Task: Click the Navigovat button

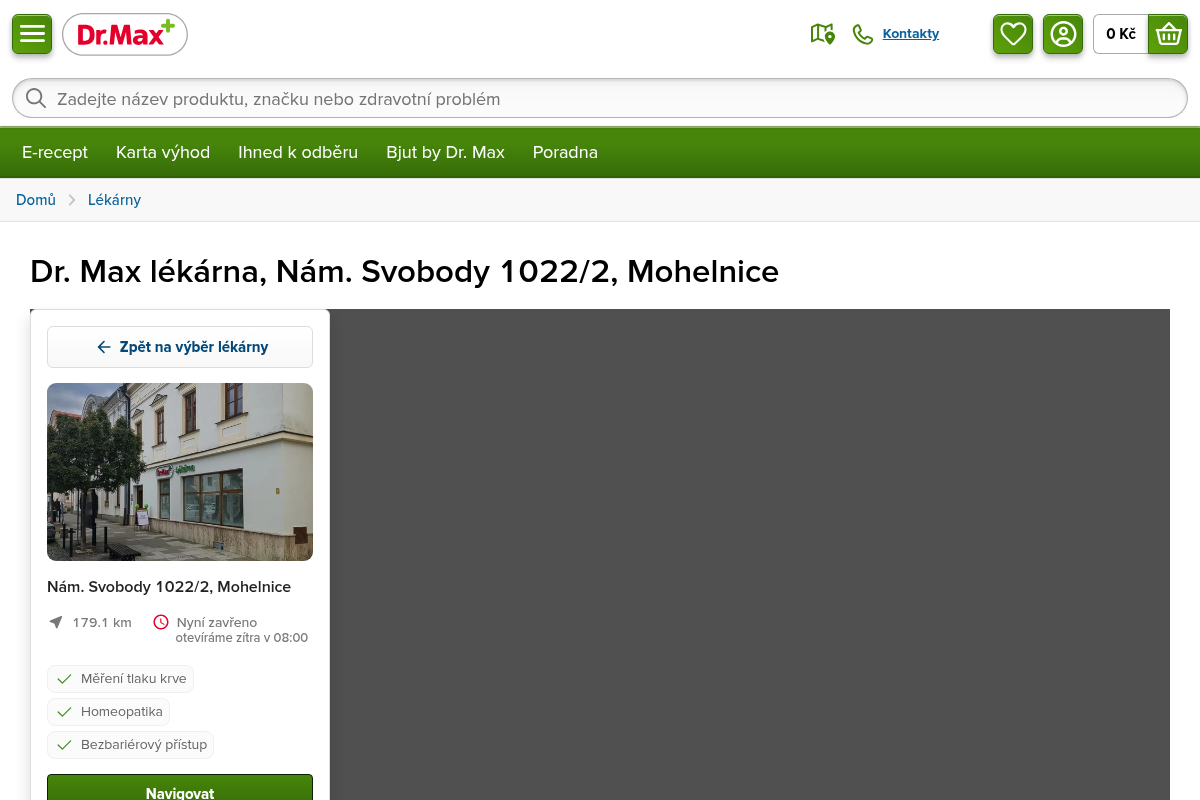Action: pyautogui.click(x=180, y=787)
